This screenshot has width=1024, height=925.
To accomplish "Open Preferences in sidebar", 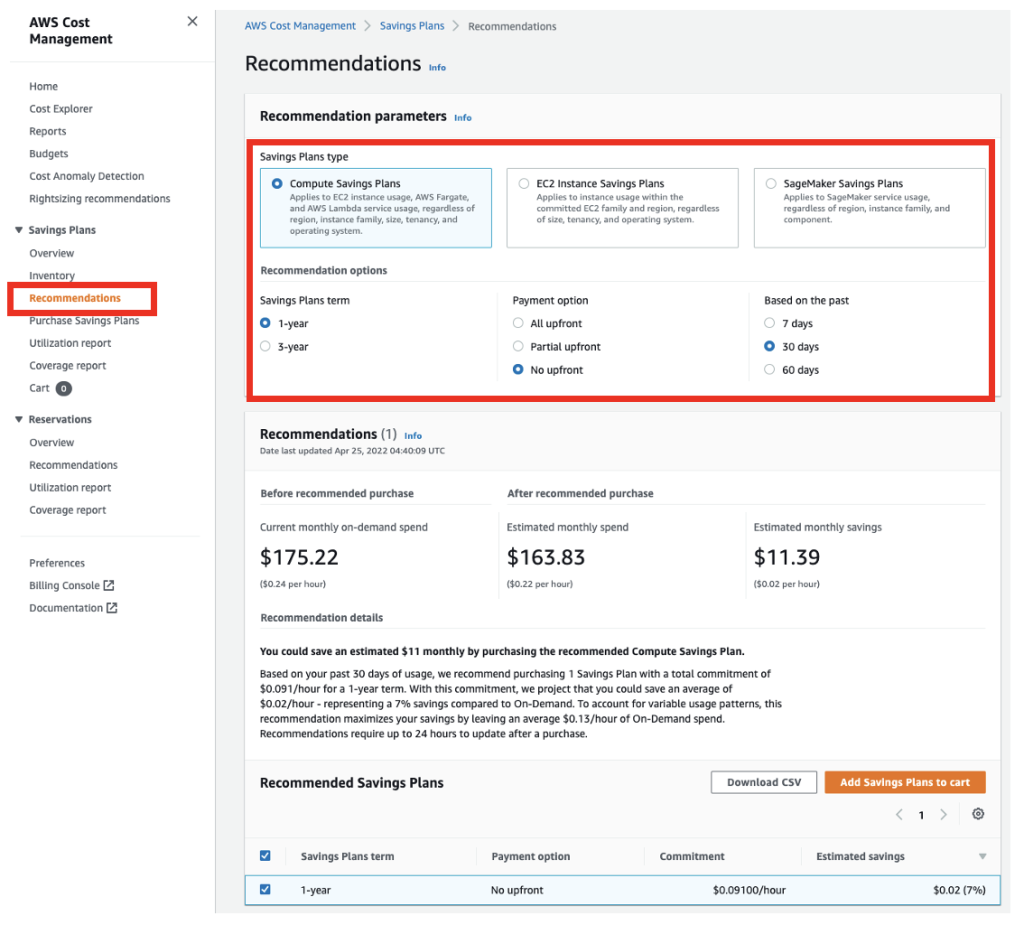I will point(57,563).
